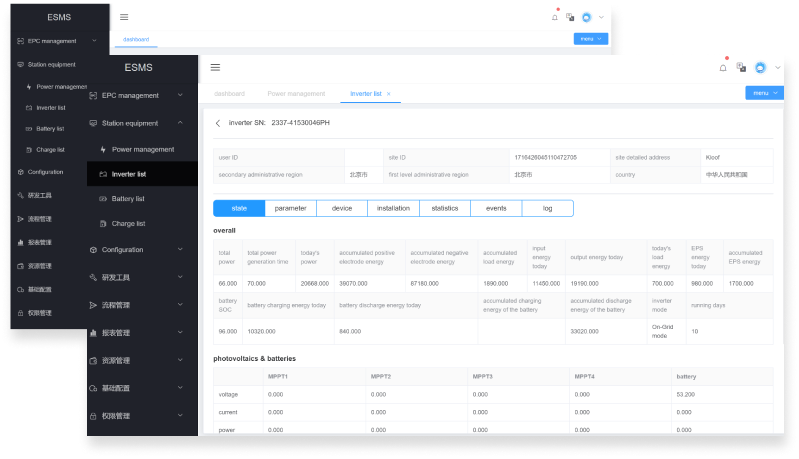Open notifications bell in front window
799x459 pixels.
(x=723, y=68)
